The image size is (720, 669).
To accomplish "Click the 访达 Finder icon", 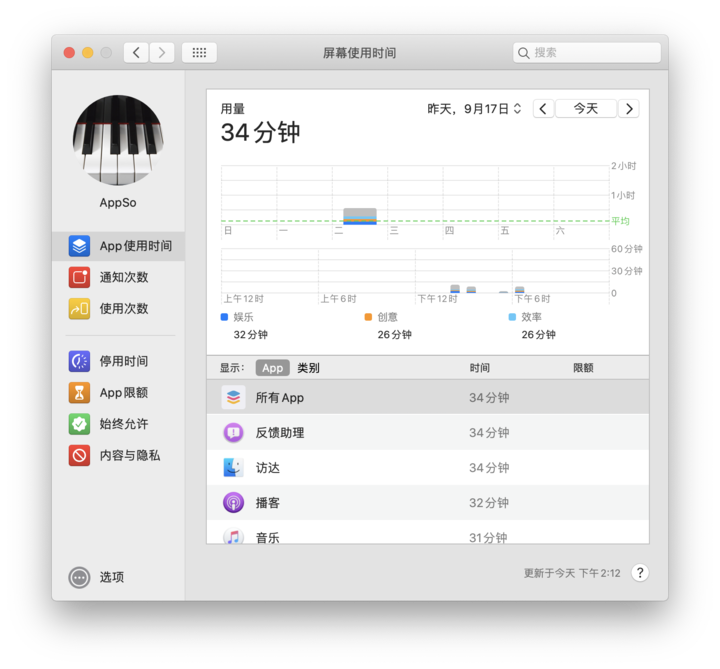I will [233, 467].
